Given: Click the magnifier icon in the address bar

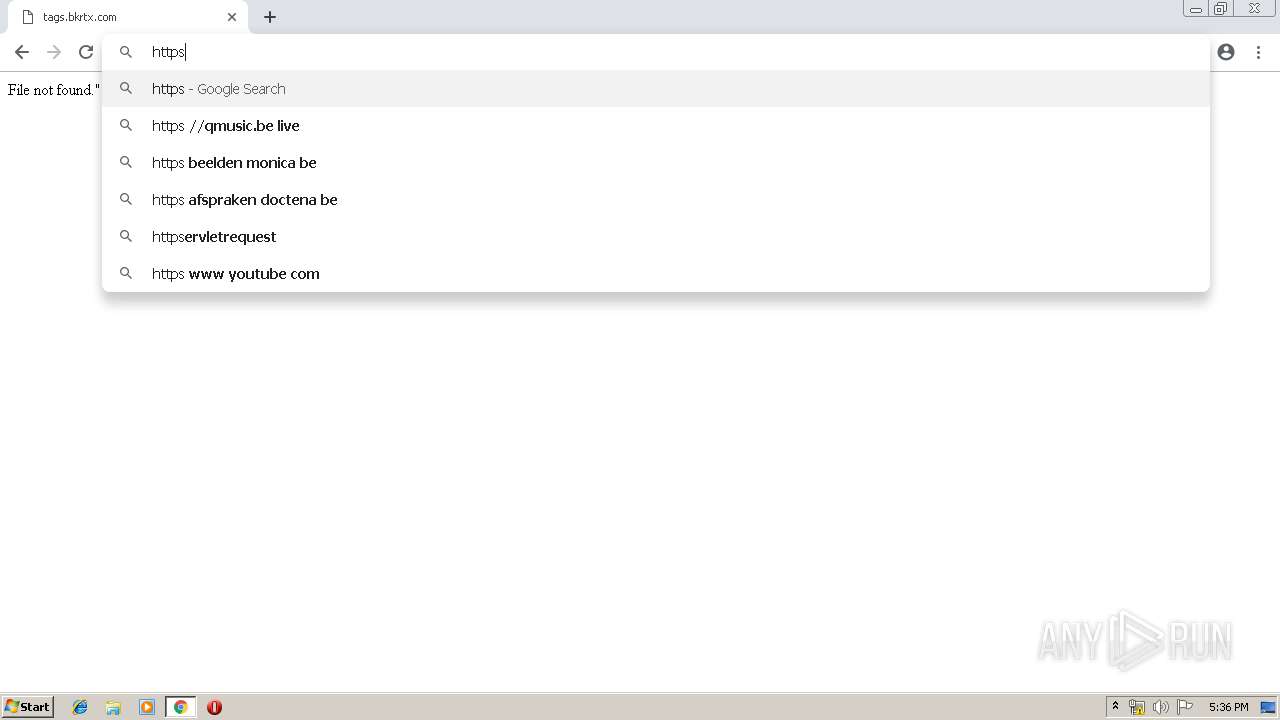Looking at the screenshot, I should click(126, 52).
